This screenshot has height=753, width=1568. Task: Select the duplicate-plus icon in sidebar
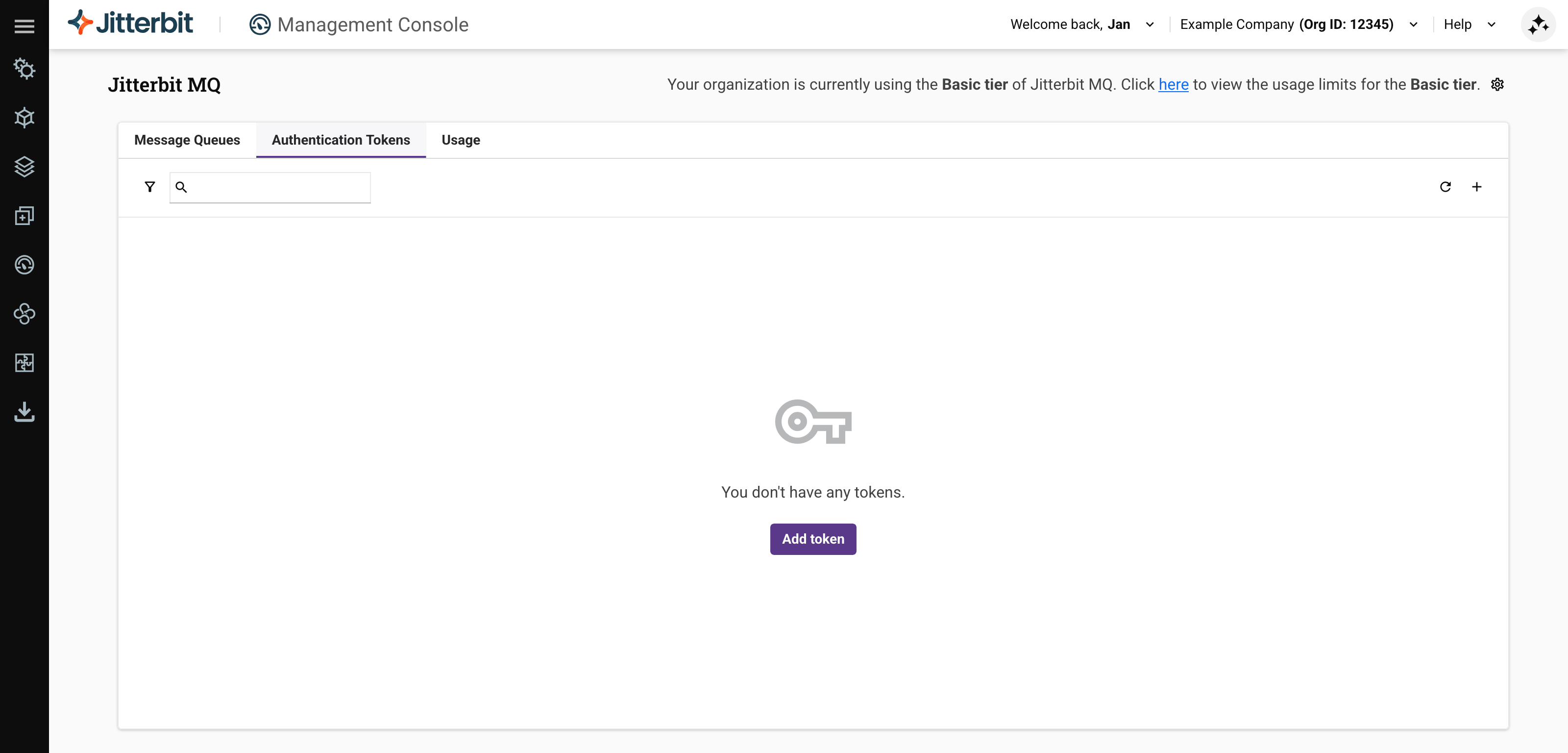click(24, 216)
